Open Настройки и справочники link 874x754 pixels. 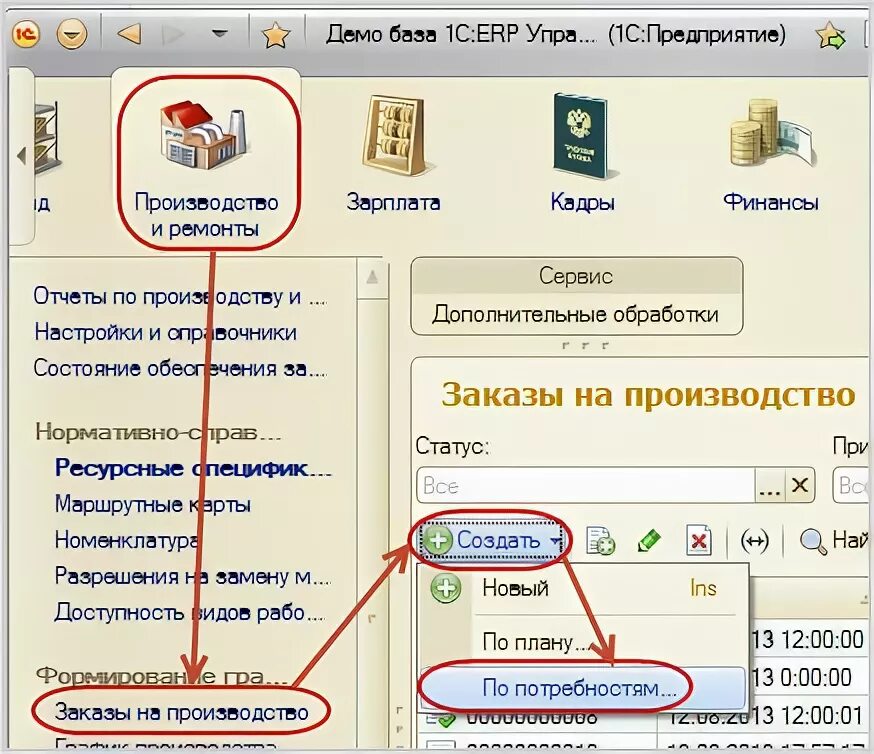pyautogui.click(x=166, y=333)
